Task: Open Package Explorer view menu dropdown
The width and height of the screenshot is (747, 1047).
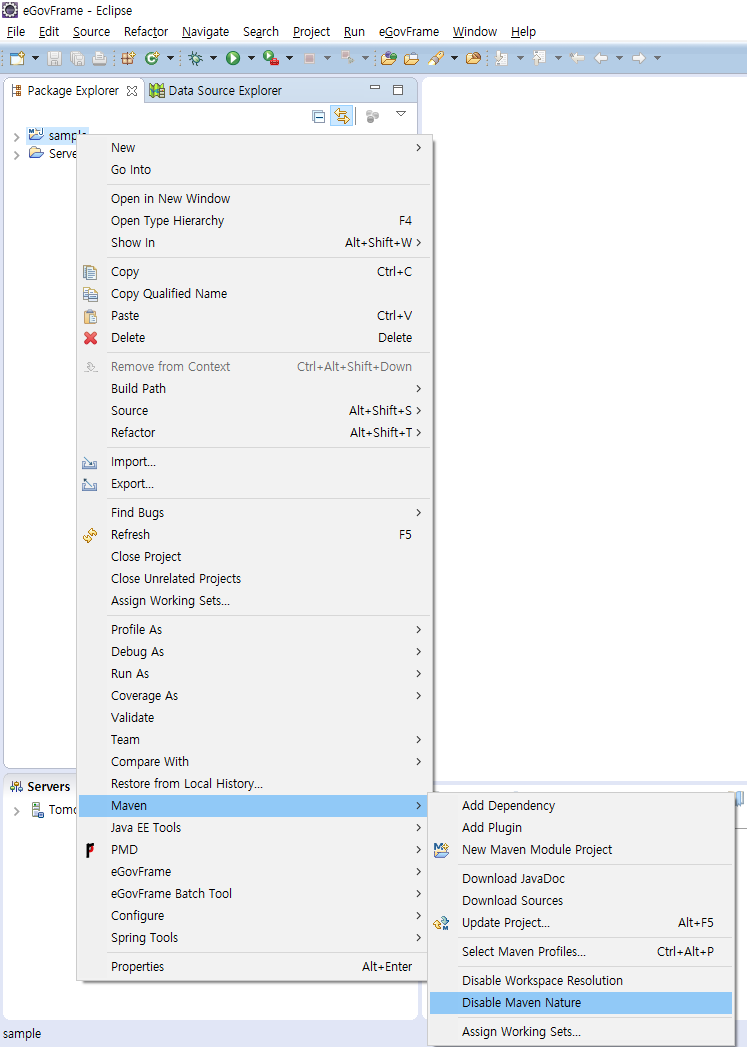Action: [x=401, y=115]
